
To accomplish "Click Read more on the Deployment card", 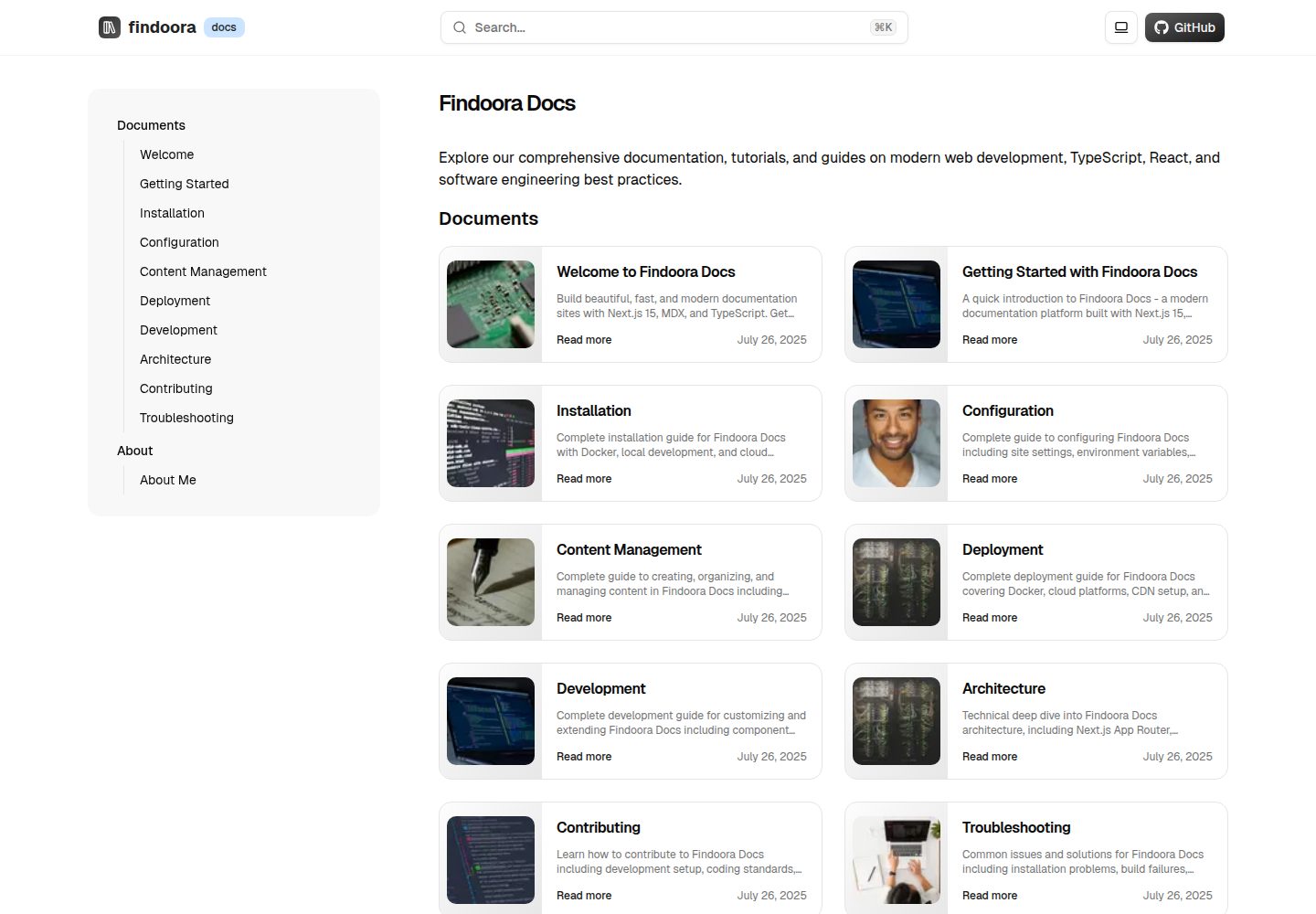I will (990, 618).
